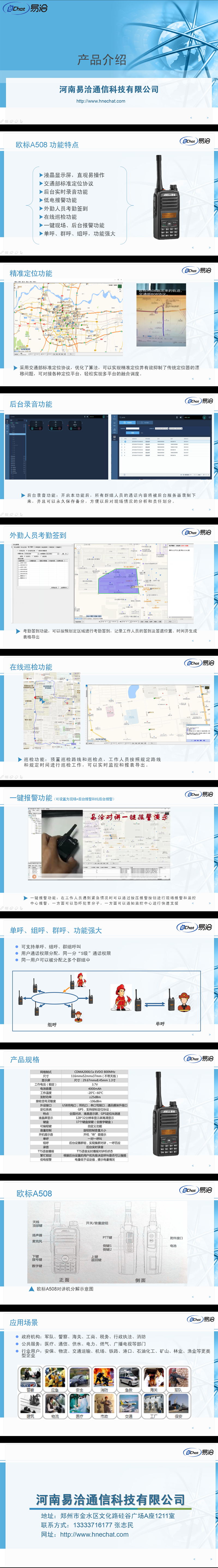The height and width of the screenshot is (1568, 218).
Task: Click the 保安 scenario thumbnail
Action: [x=178, y=1406]
